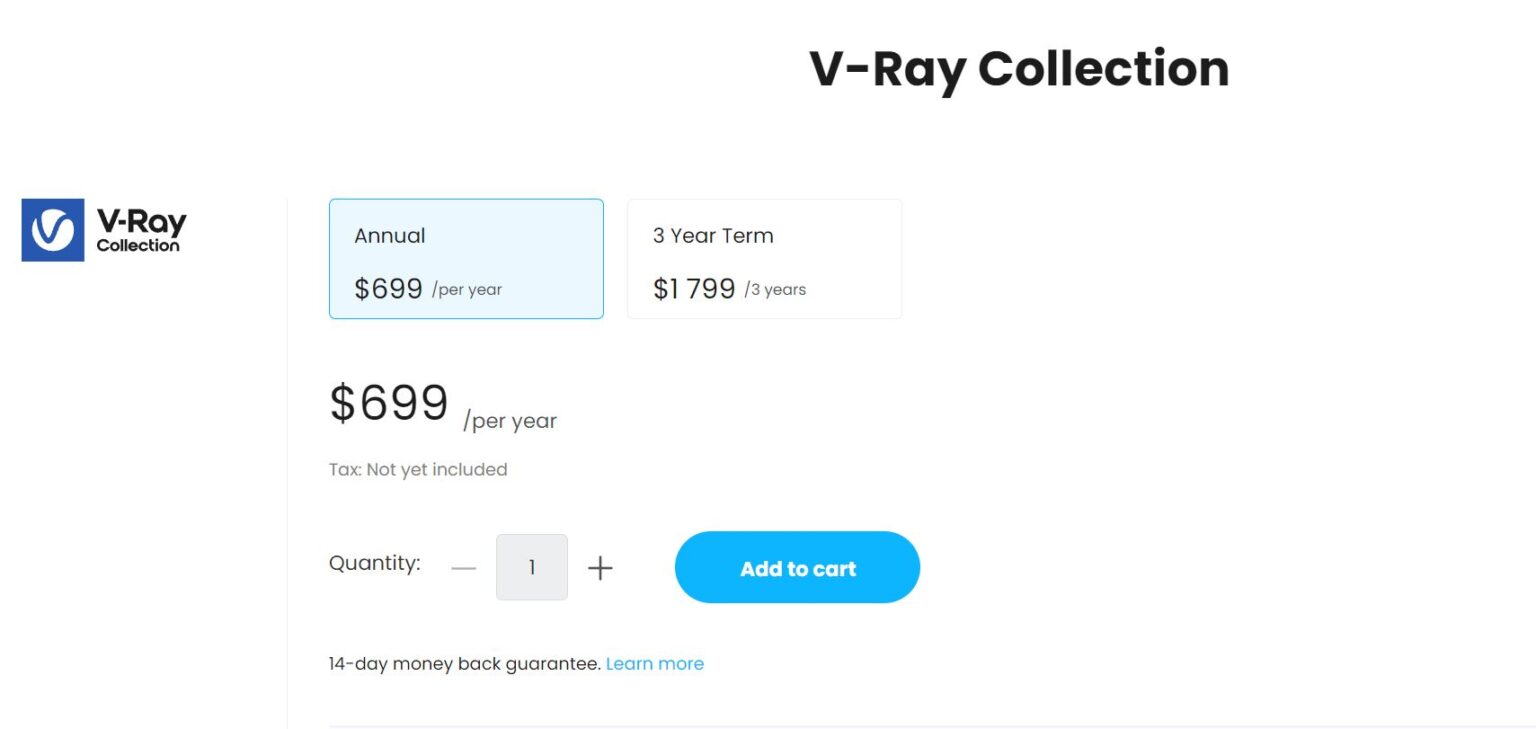Screen dimensions: 1536x729
Task: Choose the 3 Year Term plan card
Action: (764, 259)
